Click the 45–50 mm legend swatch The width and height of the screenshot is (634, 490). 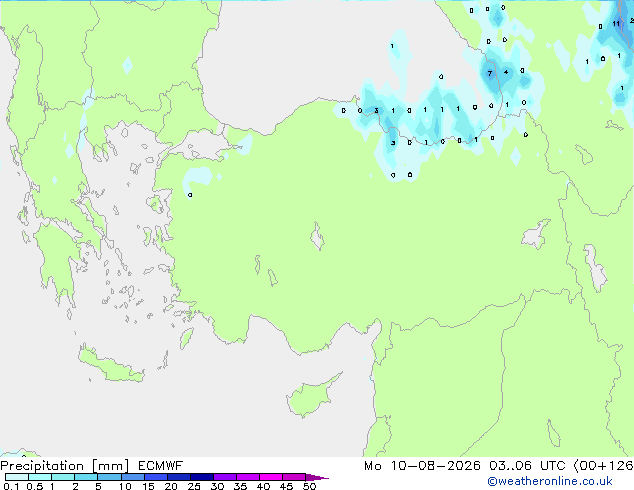pyautogui.click(x=294, y=477)
